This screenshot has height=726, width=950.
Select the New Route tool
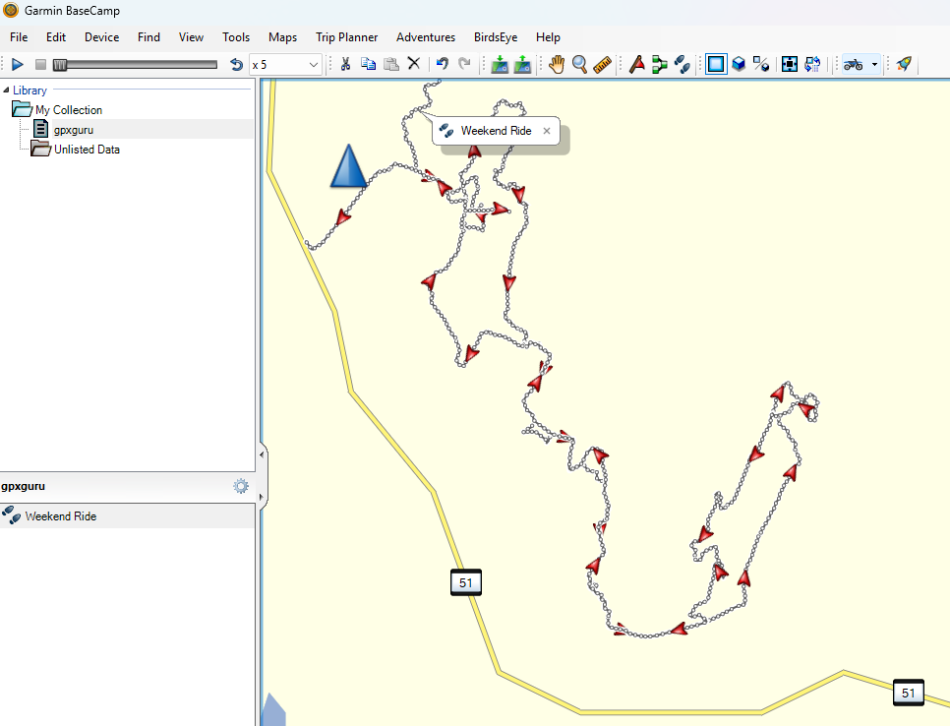pyautogui.click(x=659, y=64)
